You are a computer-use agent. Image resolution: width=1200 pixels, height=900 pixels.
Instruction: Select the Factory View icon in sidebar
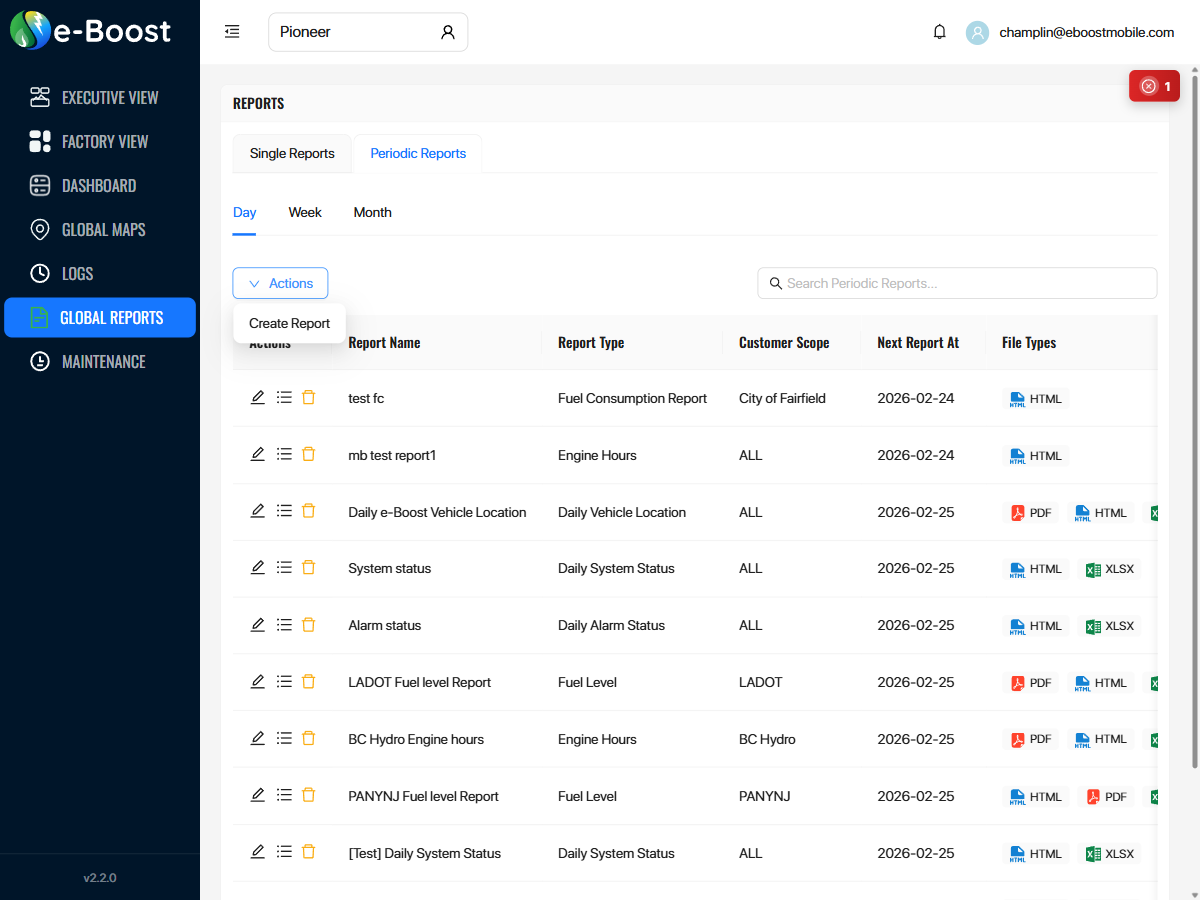40,141
